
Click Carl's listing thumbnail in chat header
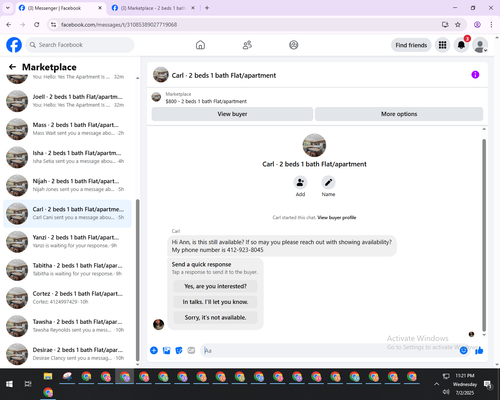(161, 75)
